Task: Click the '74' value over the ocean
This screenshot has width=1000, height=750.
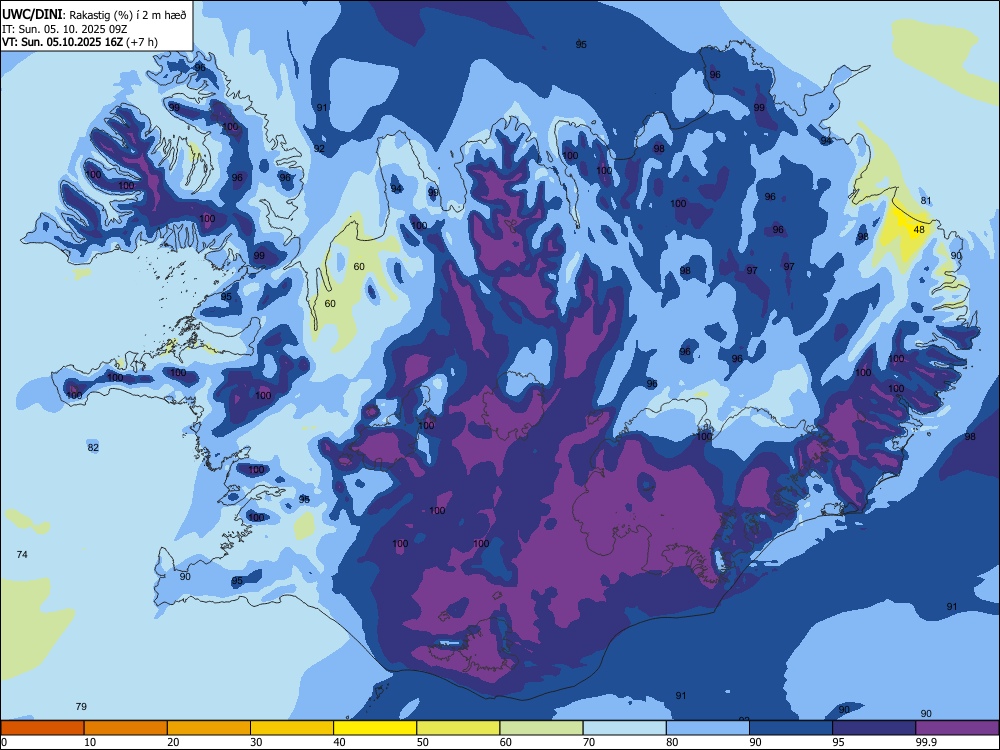Action: click(x=22, y=555)
